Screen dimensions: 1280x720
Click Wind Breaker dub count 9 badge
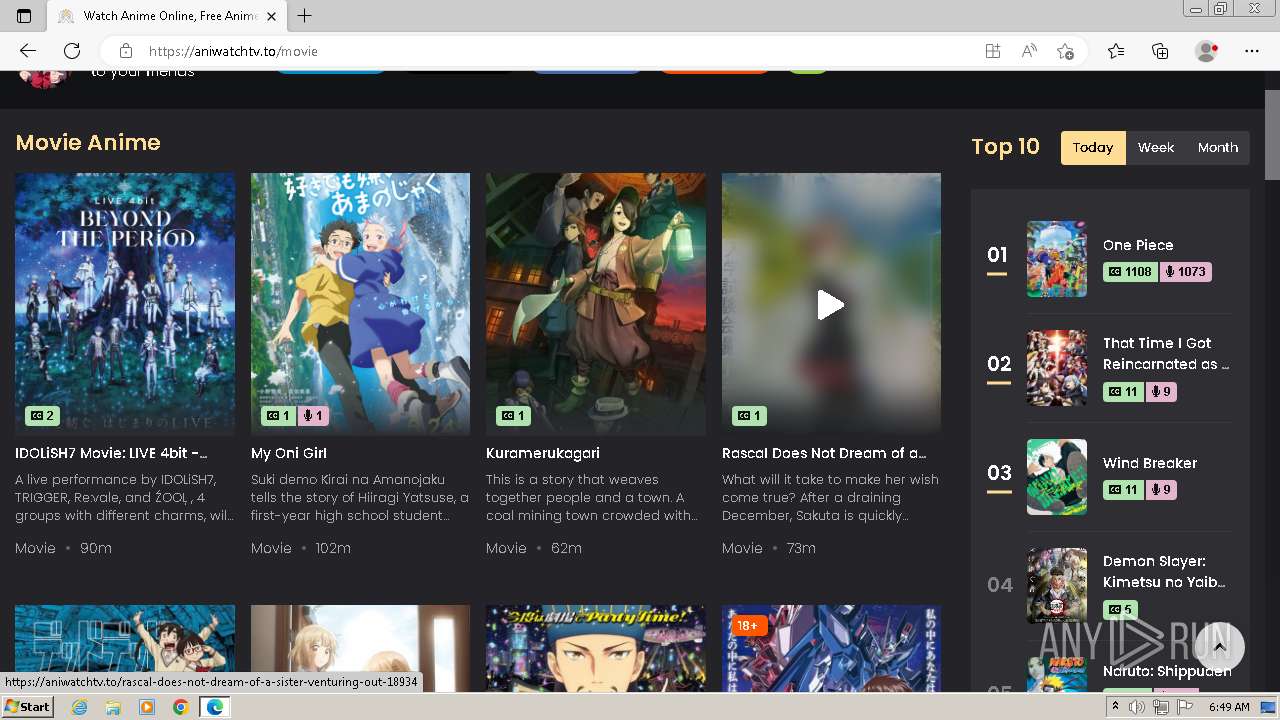coord(1162,490)
